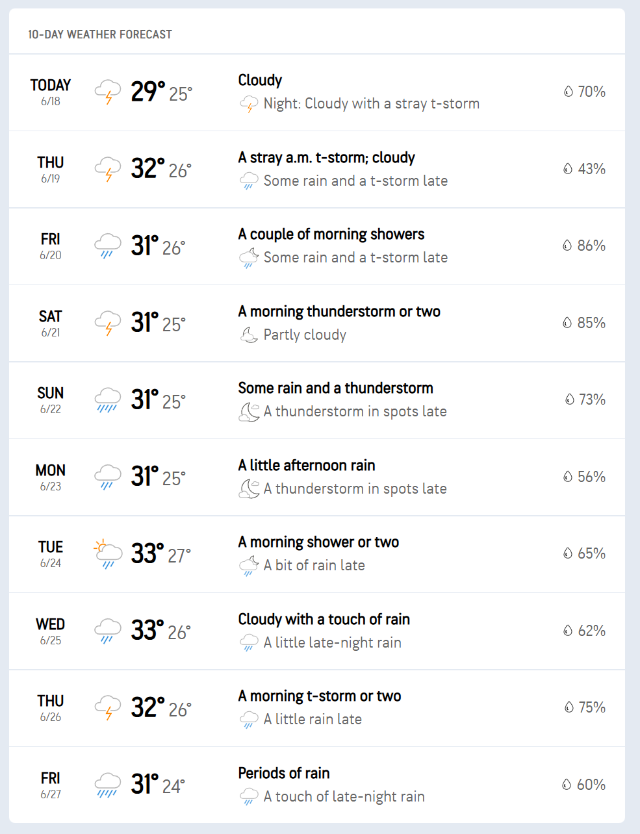This screenshot has height=834, width=640.
Task: Click Monday's night thunderstorm moon icon
Action: coord(249,489)
